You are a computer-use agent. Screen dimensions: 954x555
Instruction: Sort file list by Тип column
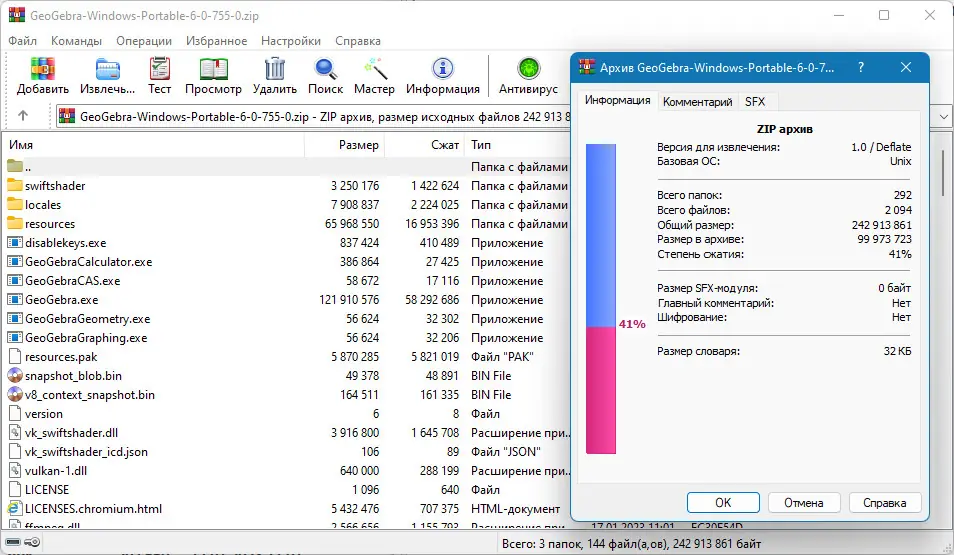click(x=518, y=145)
